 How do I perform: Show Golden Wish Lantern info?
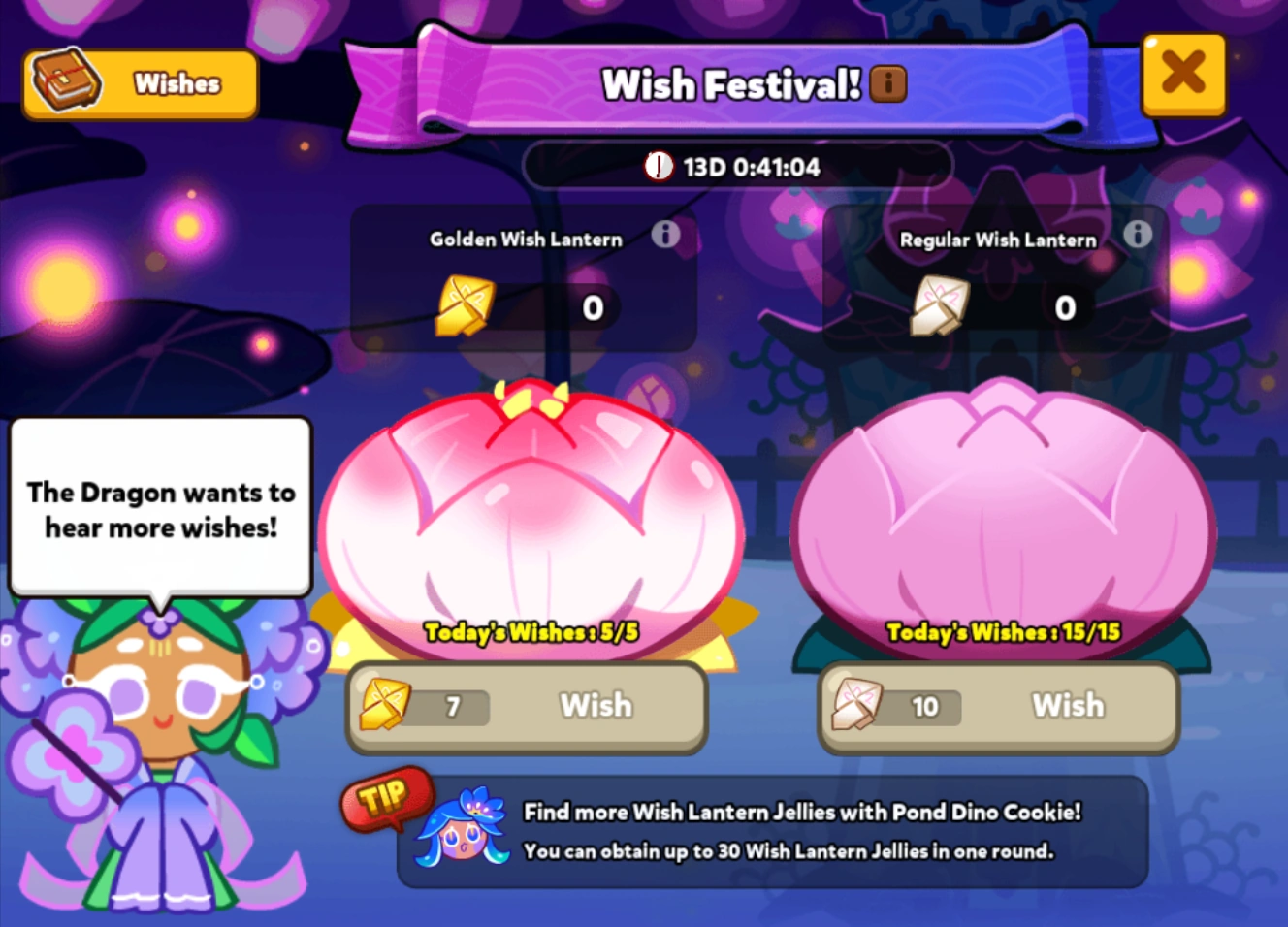pyautogui.click(x=665, y=234)
